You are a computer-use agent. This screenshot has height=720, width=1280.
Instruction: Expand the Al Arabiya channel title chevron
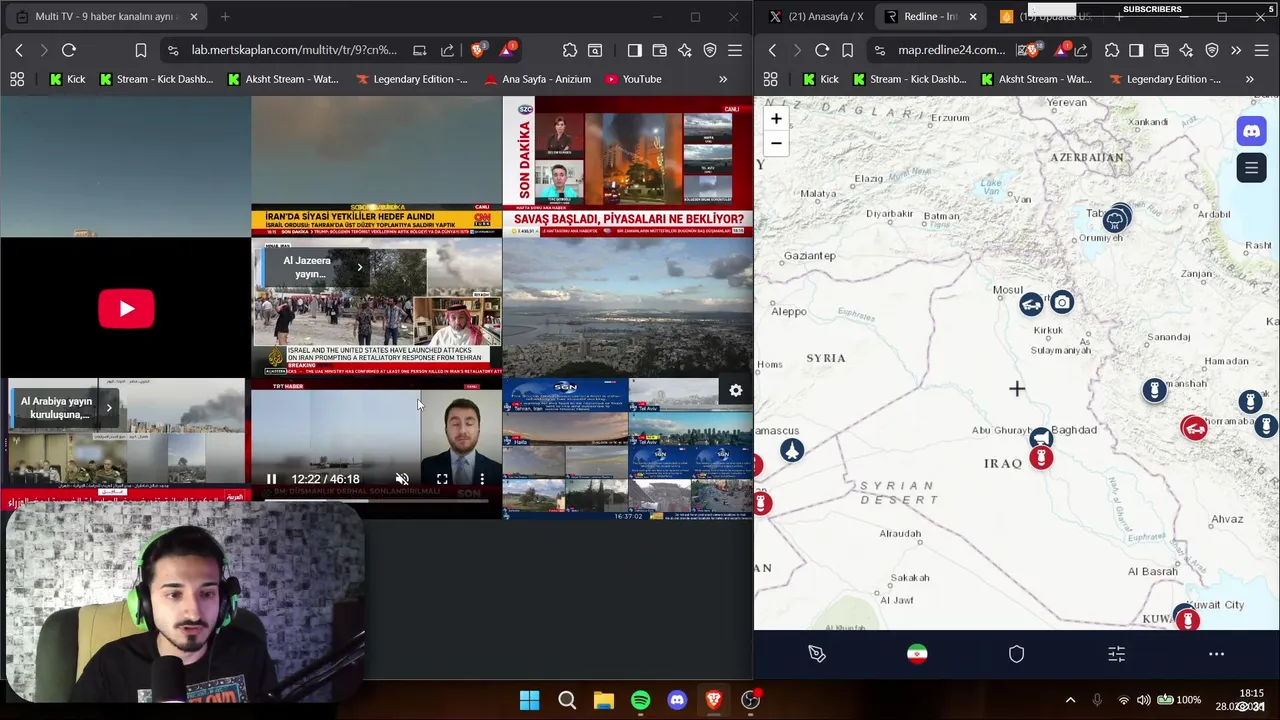point(109,407)
